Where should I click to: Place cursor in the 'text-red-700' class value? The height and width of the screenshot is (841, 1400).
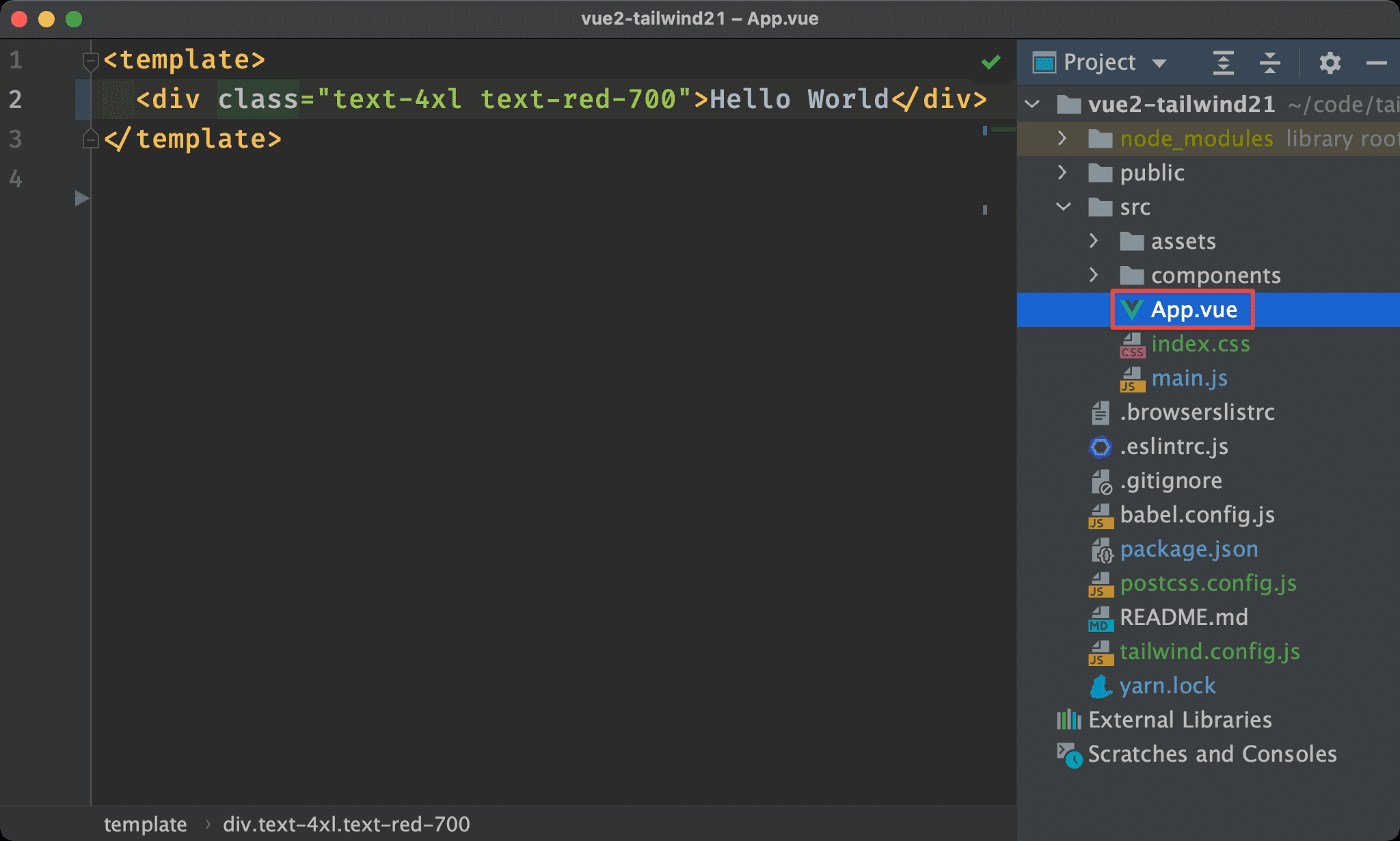578,100
